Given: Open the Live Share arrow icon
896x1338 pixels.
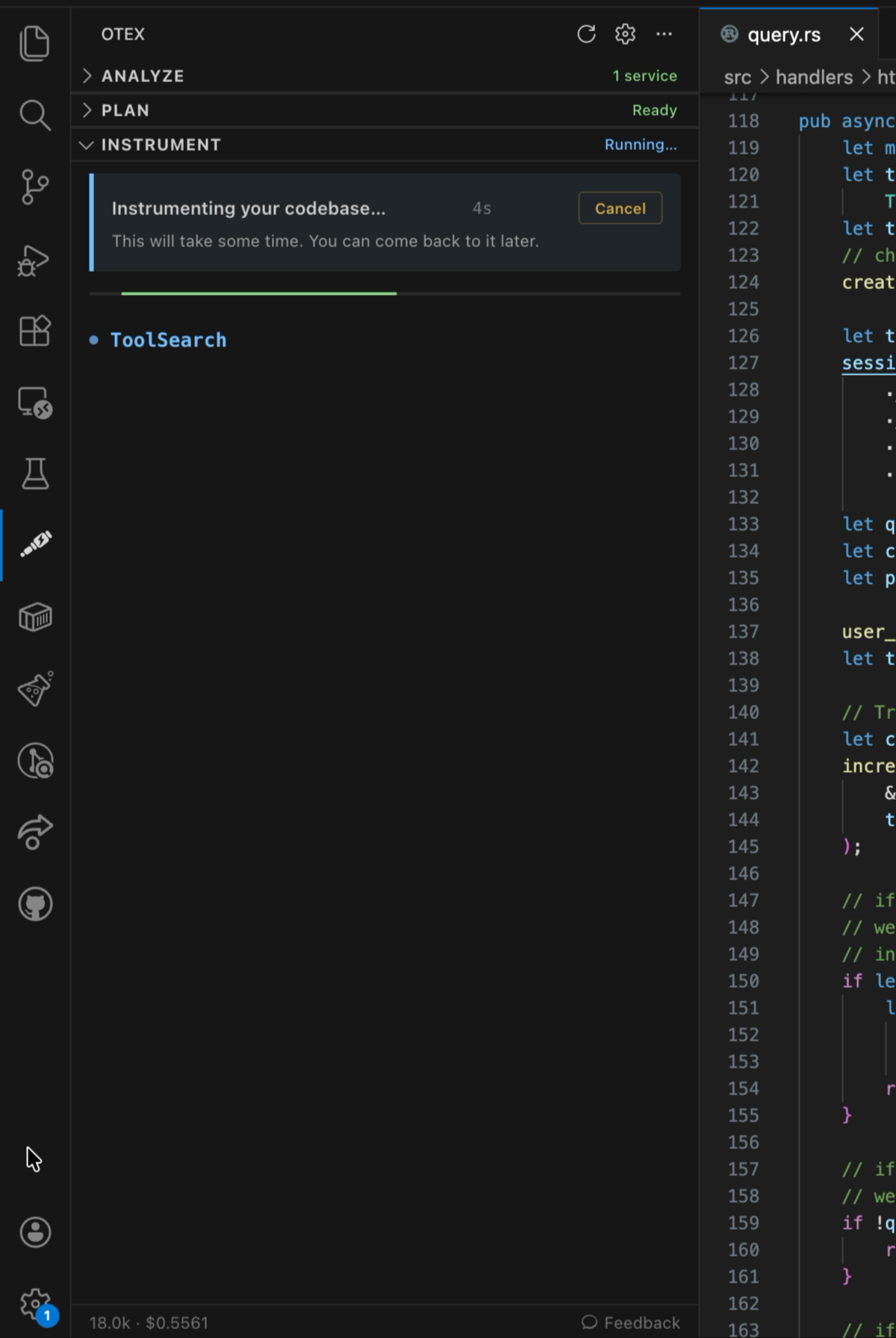Looking at the screenshot, I should (x=34, y=833).
